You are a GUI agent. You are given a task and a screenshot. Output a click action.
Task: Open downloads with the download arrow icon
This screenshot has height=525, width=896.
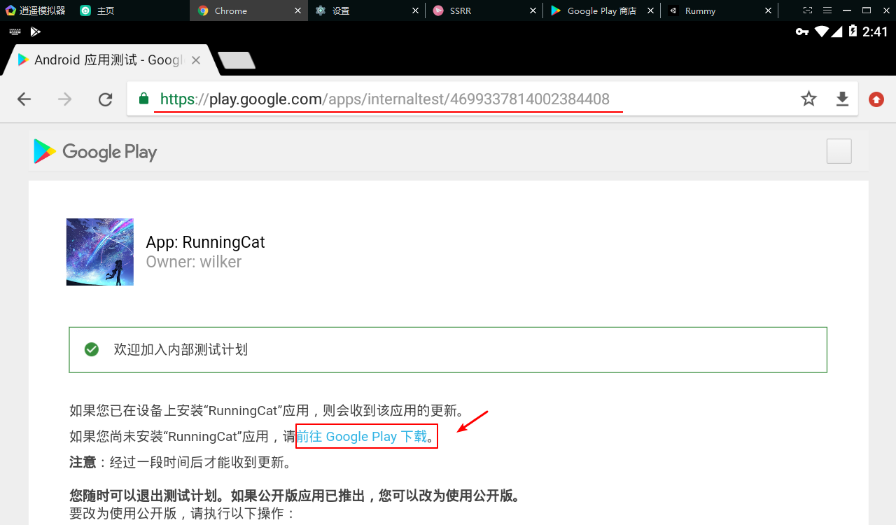(842, 99)
